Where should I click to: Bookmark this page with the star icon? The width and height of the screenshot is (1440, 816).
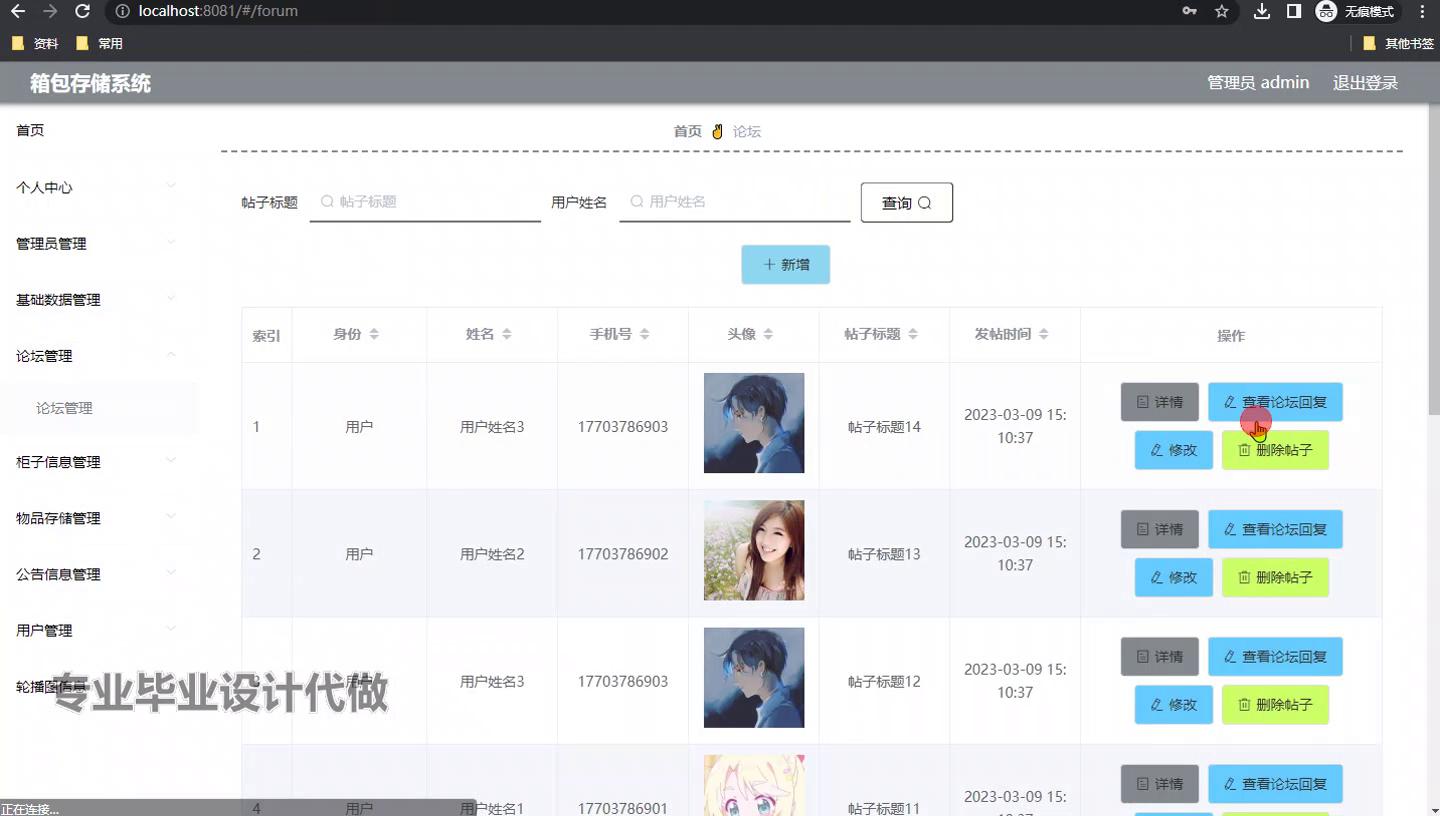(x=1221, y=11)
